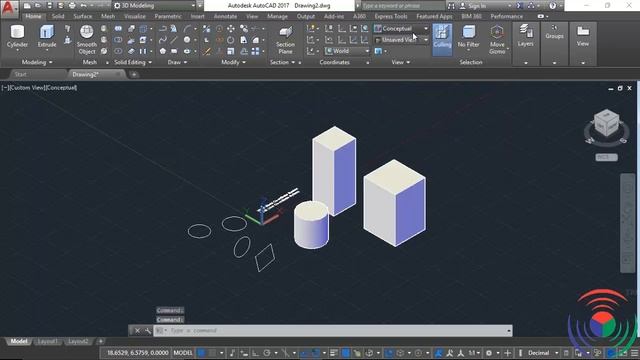Choose the Polygon draw tool
Image resolution: width=640 pixels, height=360 pixels.
(x=162, y=51)
